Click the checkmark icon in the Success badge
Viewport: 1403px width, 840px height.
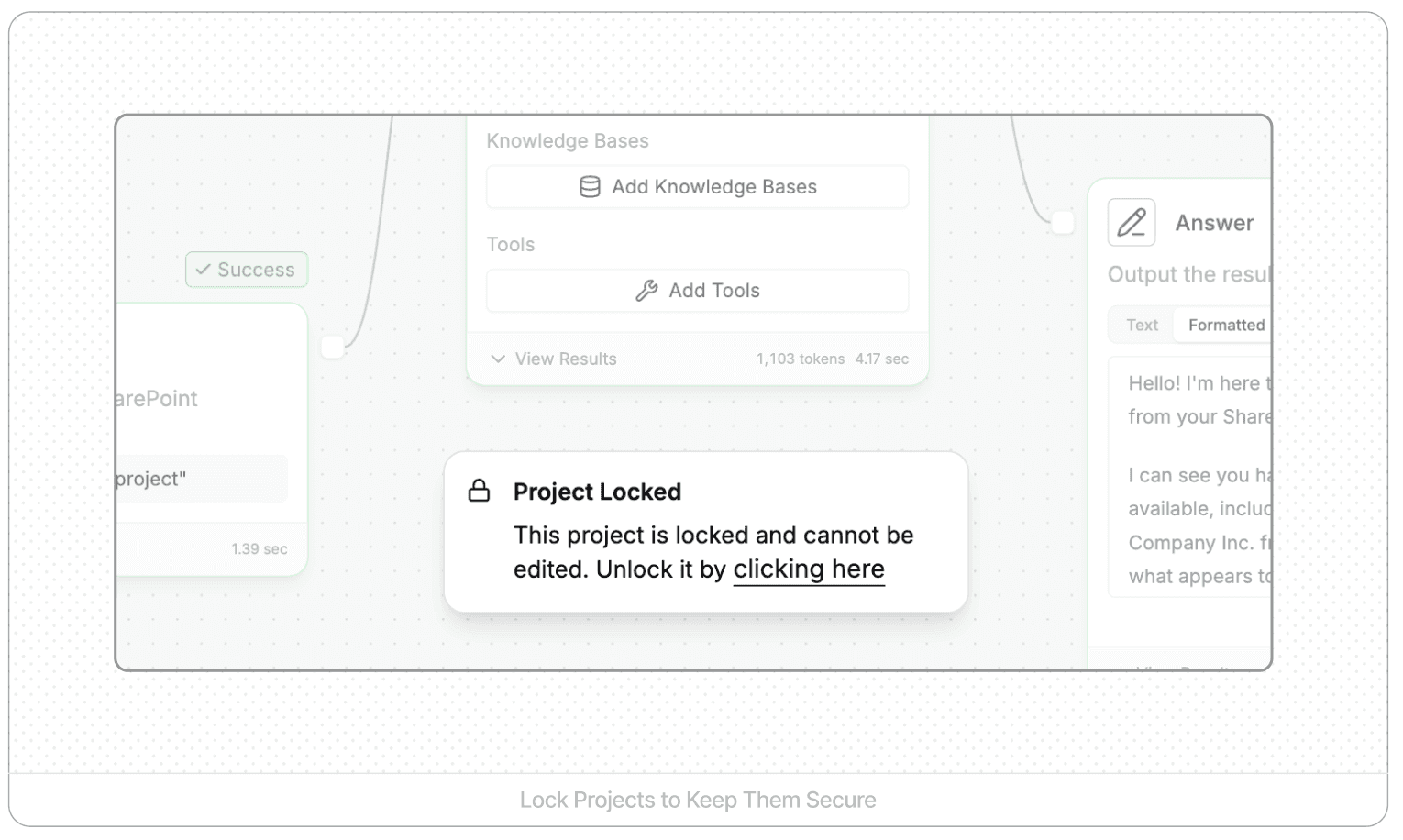tap(204, 270)
